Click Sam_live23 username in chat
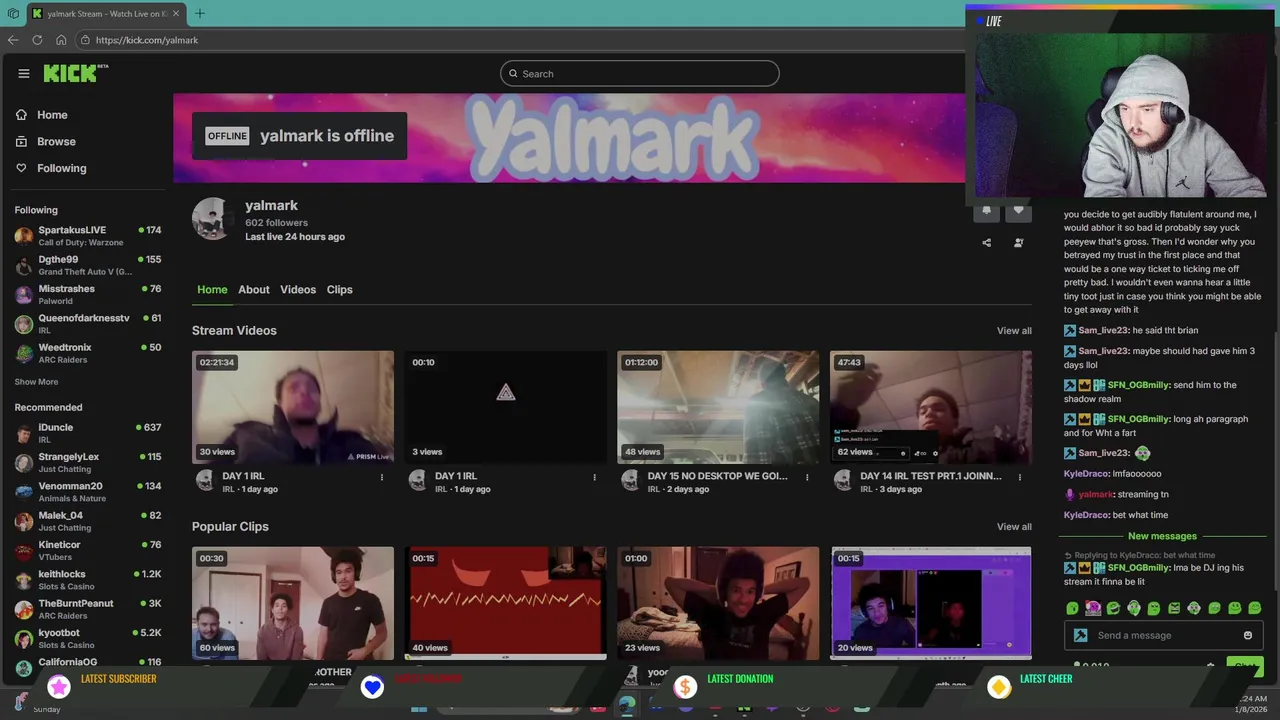The image size is (1280, 720). [1103, 330]
